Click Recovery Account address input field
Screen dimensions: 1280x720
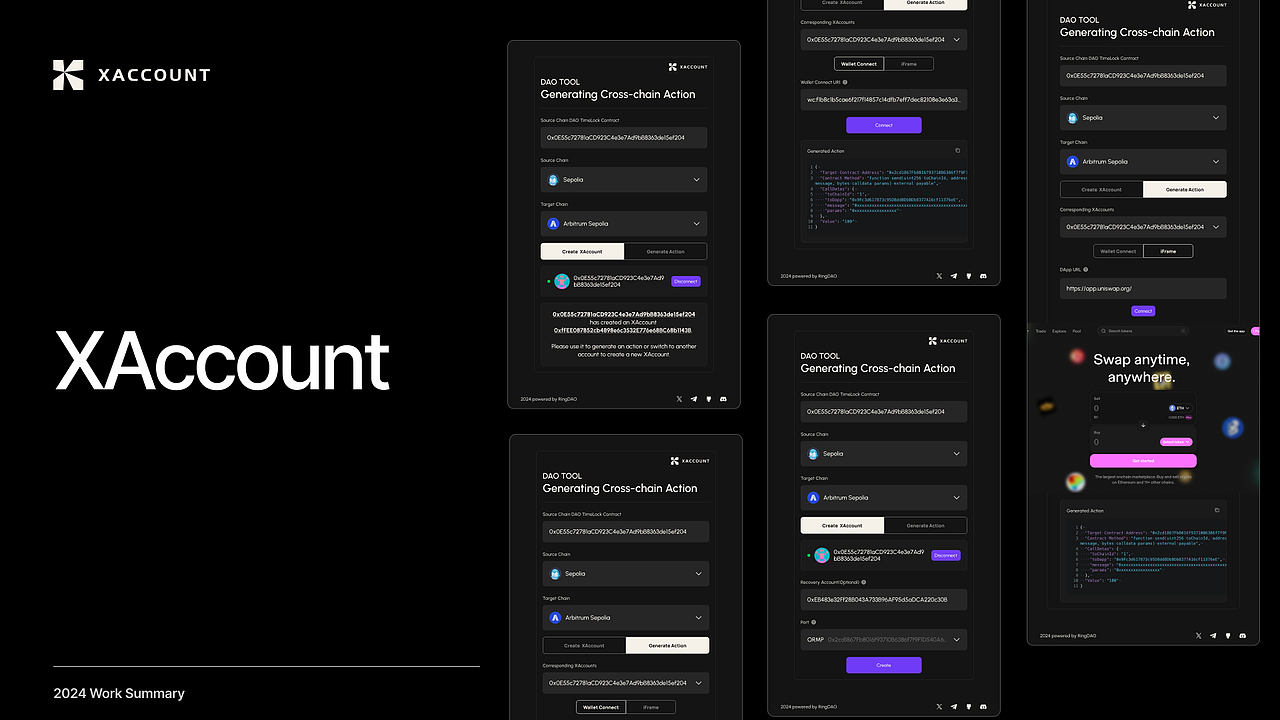[x=884, y=599]
